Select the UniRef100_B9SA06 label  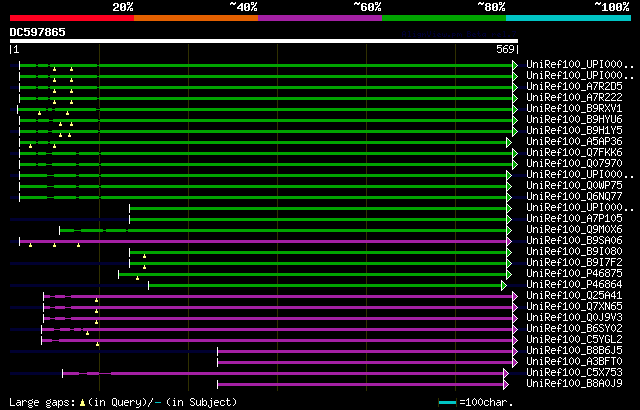click(x=574, y=241)
